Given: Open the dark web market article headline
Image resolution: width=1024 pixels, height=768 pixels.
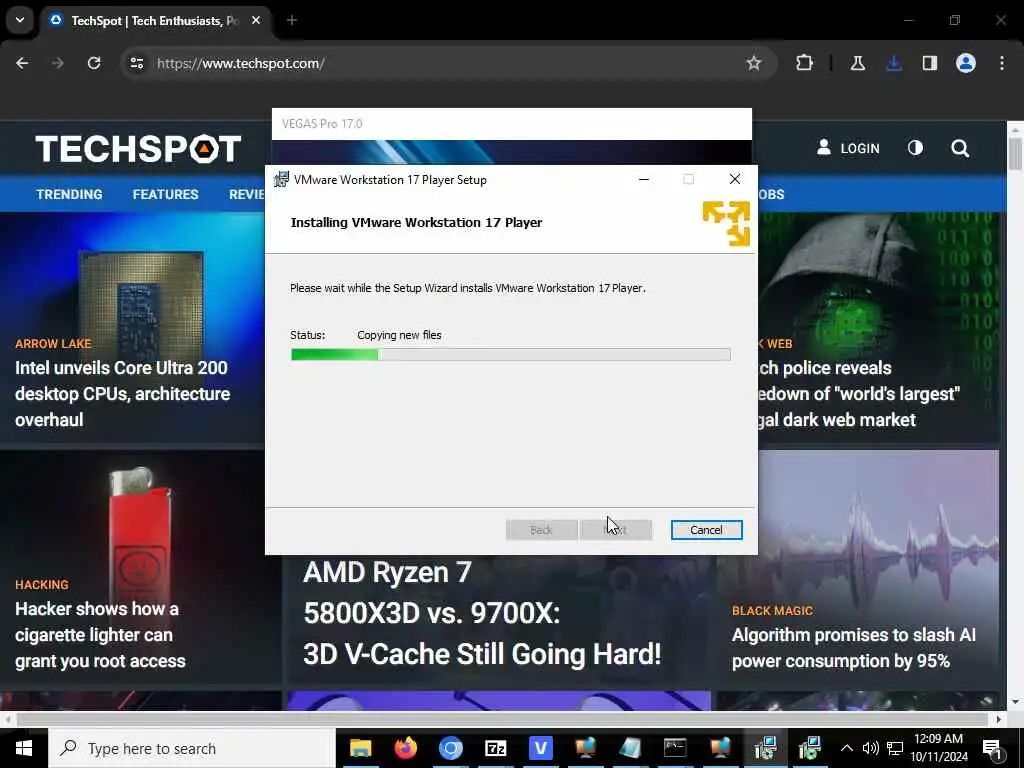Looking at the screenshot, I should click(859, 394).
